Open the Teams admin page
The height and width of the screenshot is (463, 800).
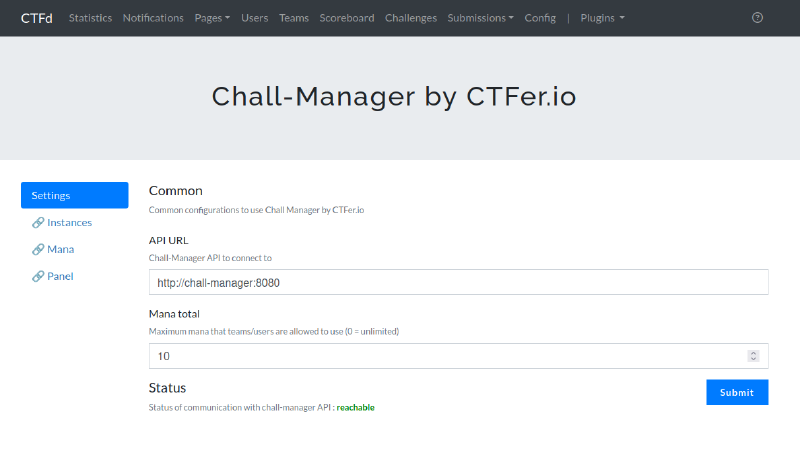point(294,18)
